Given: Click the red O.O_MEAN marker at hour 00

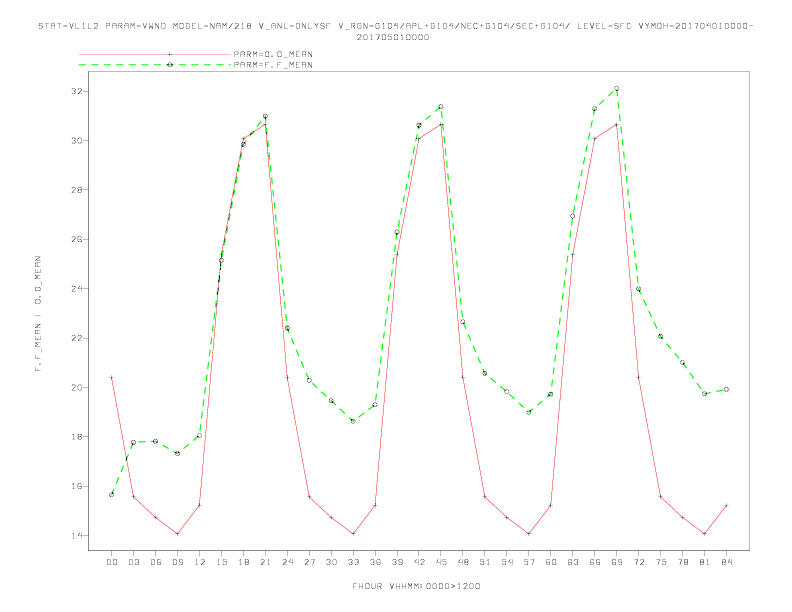Looking at the screenshot, I should [x=112, y=377].
